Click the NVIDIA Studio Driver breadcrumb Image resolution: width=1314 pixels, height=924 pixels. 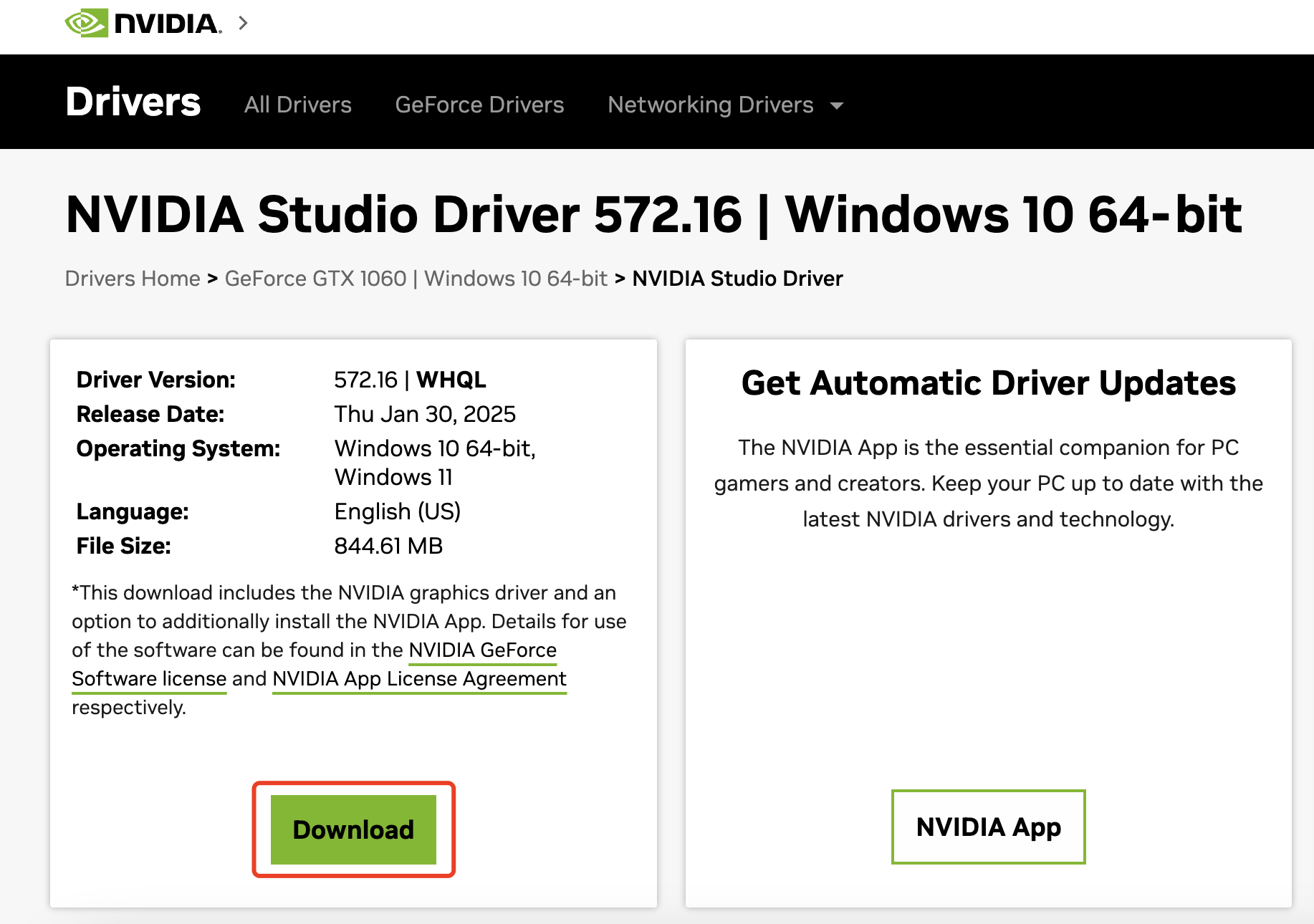click(737, 278)
